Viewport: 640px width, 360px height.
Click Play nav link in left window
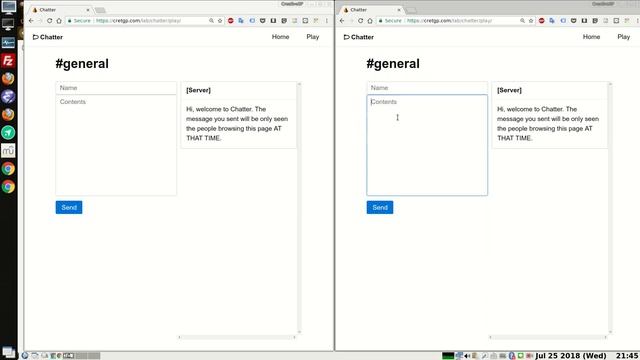[313, 37]
